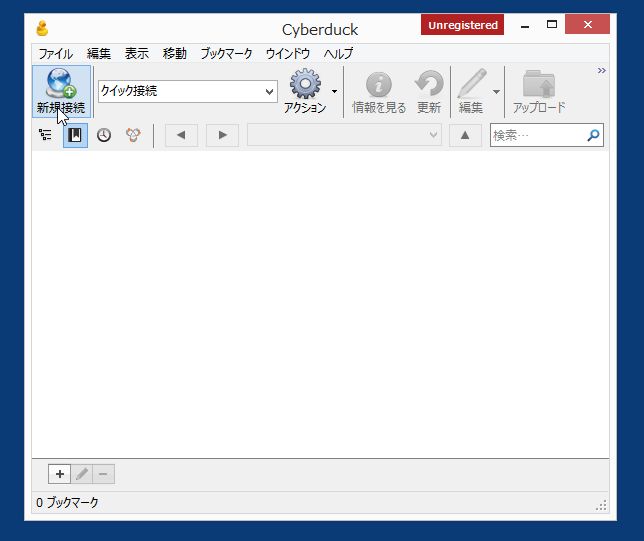Click the 0 ブックマーク status text
This screenshot has height=541, width=644.
click(x=67, y=502)
